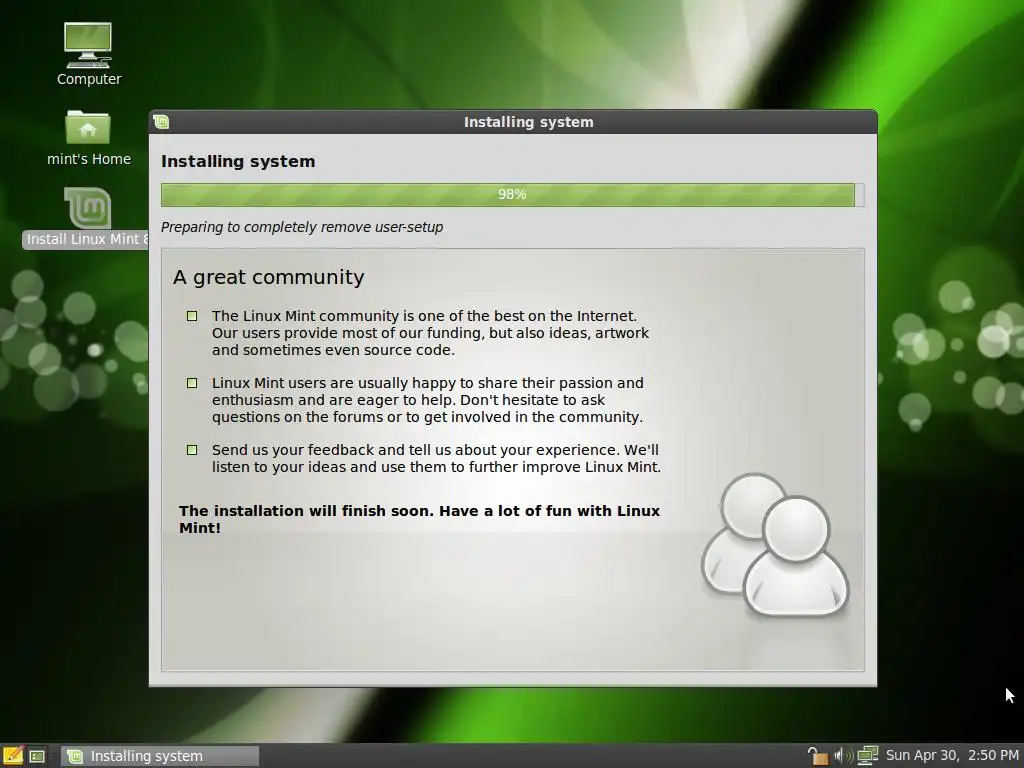The image size is (1024, 768).
Task: Click the Installing system window title bar
Action: [x=513, y=122]
